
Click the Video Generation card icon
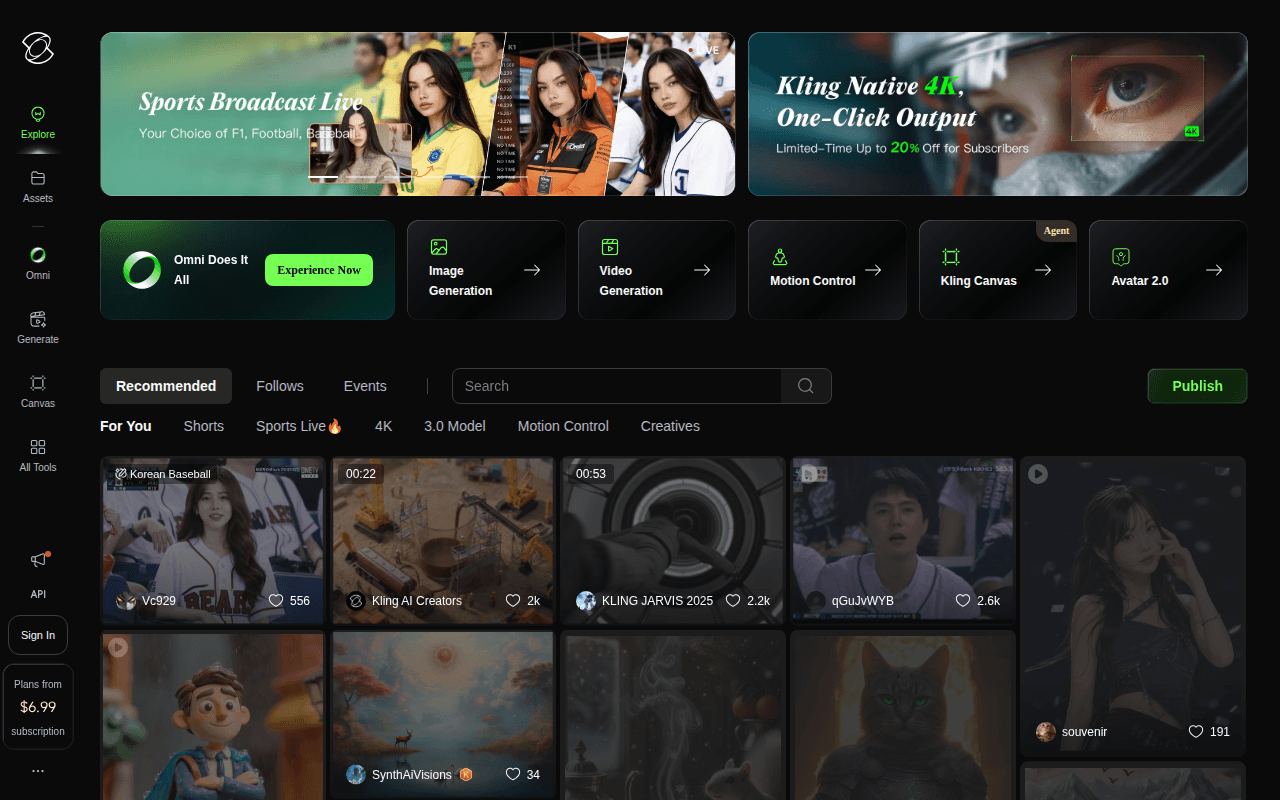(609, 247)
